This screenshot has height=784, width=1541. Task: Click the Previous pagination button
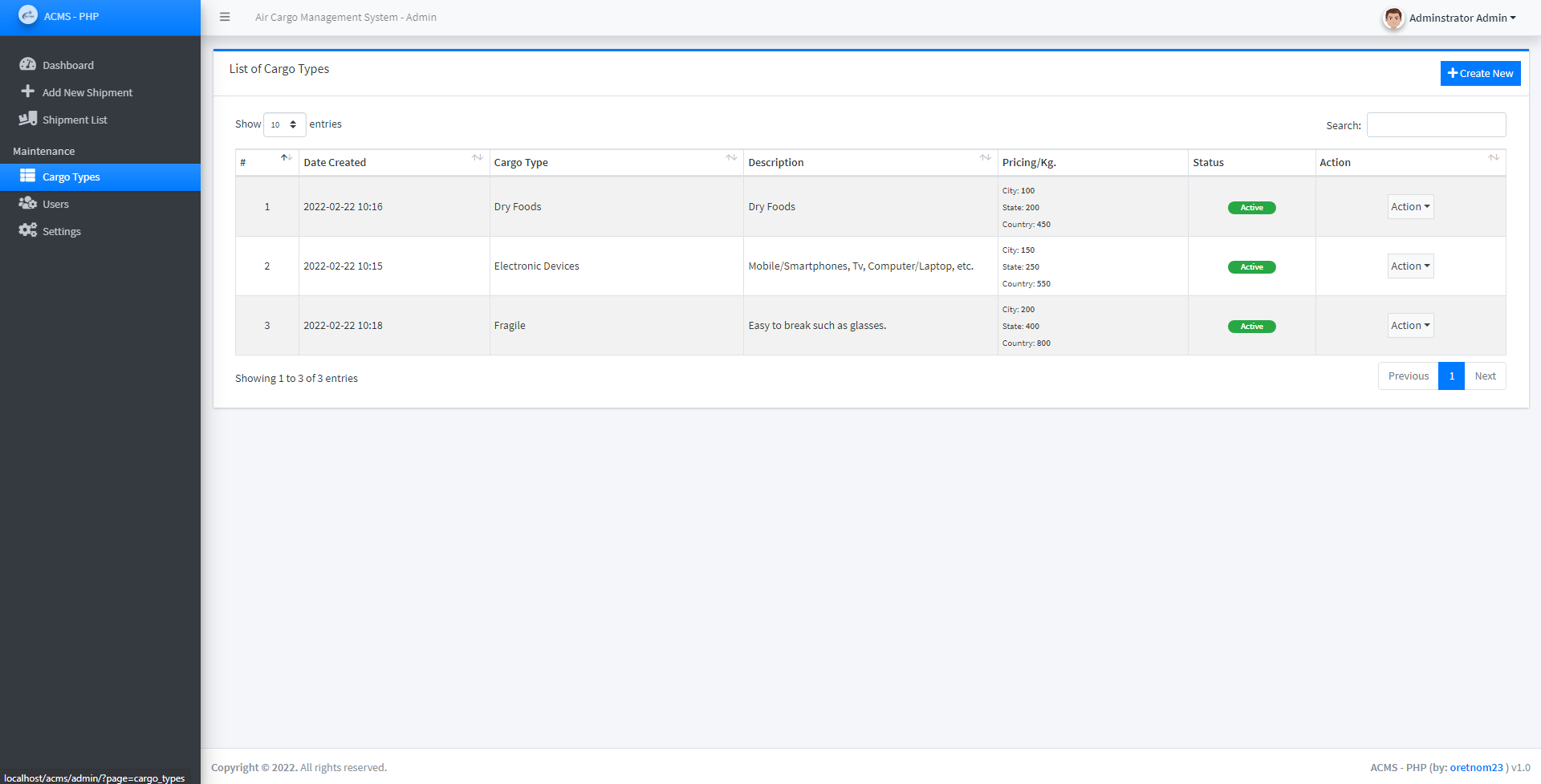[1409, 376]
